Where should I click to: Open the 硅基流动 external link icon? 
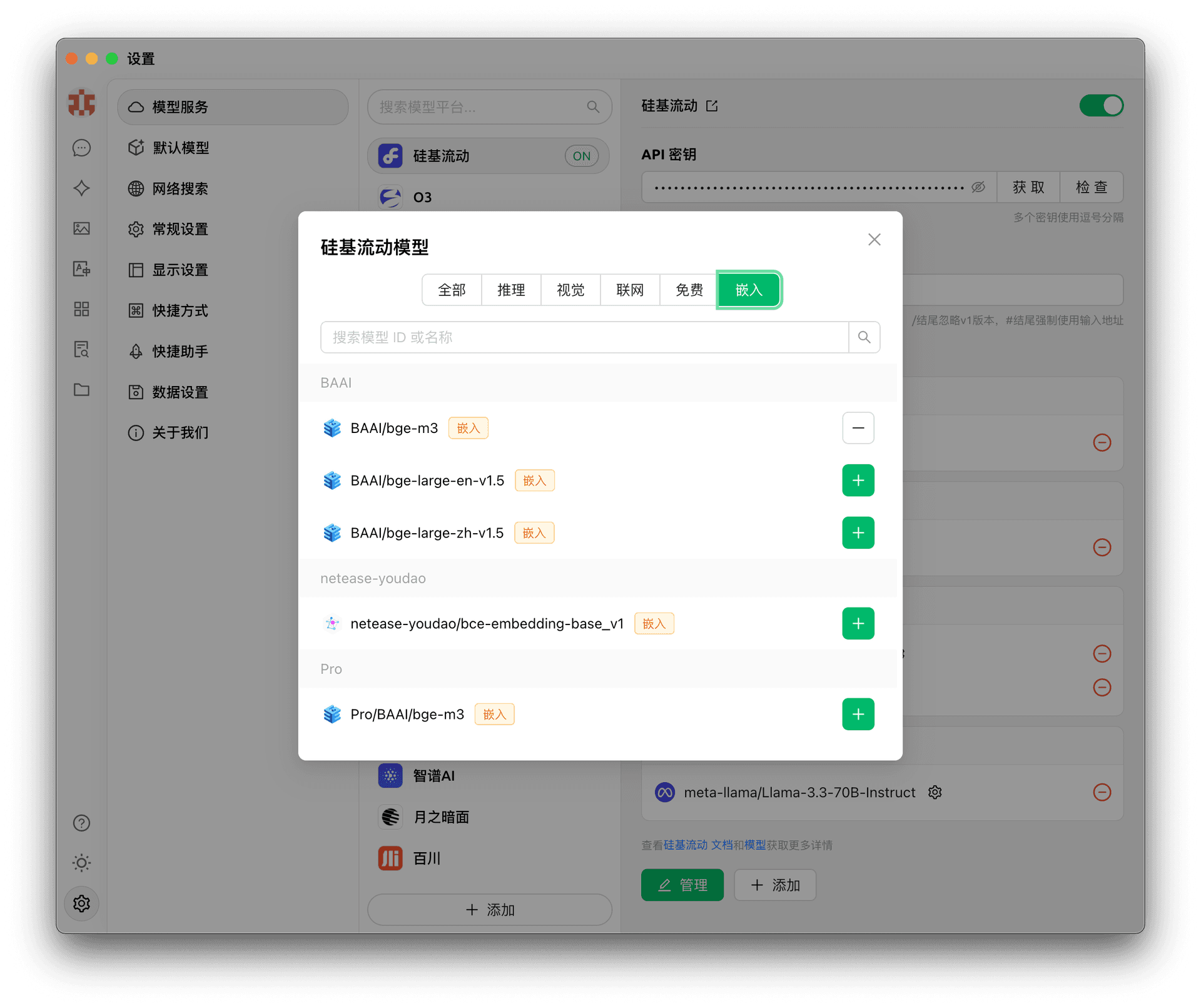[712, 106]
